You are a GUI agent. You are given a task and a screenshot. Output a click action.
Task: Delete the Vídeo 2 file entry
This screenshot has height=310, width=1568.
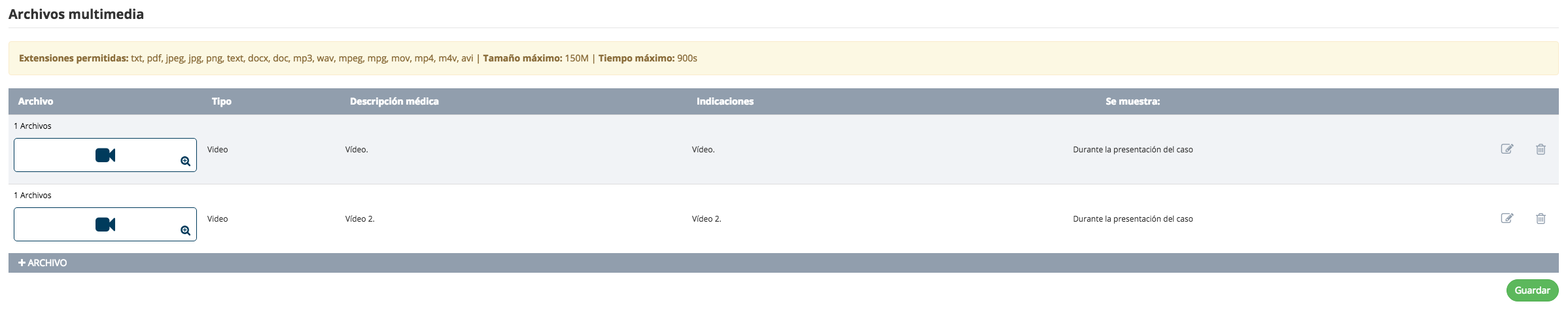click(1541, 218)
